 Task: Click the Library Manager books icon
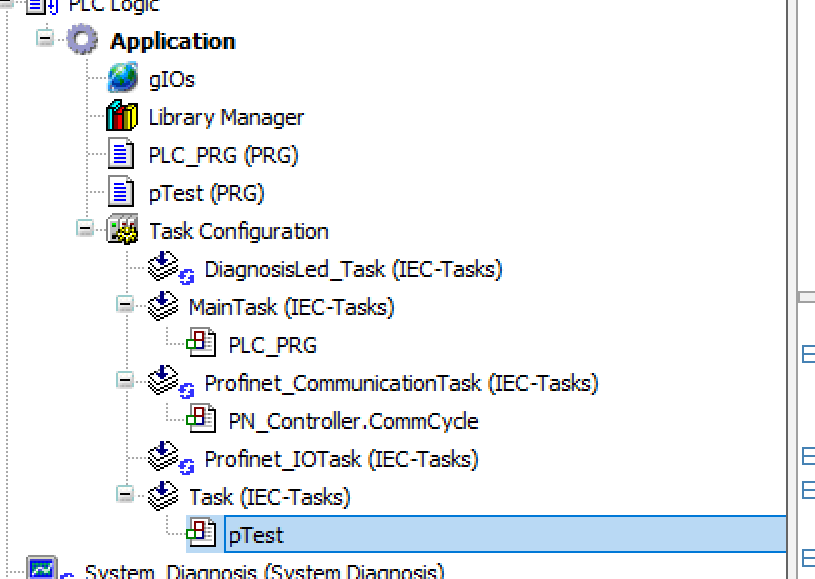click(122, 117)
